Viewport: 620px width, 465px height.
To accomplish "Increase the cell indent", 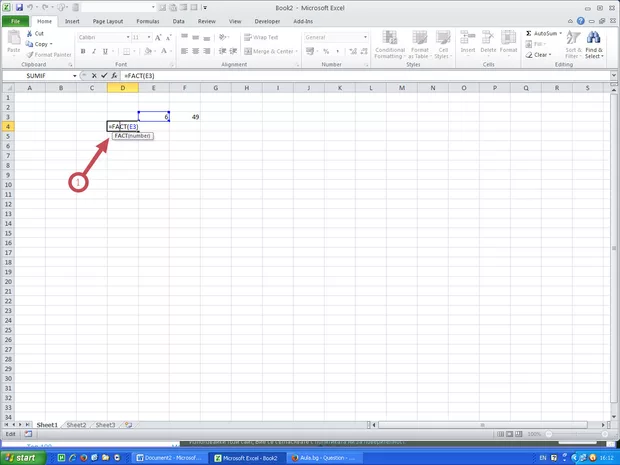I will point(233,51).
